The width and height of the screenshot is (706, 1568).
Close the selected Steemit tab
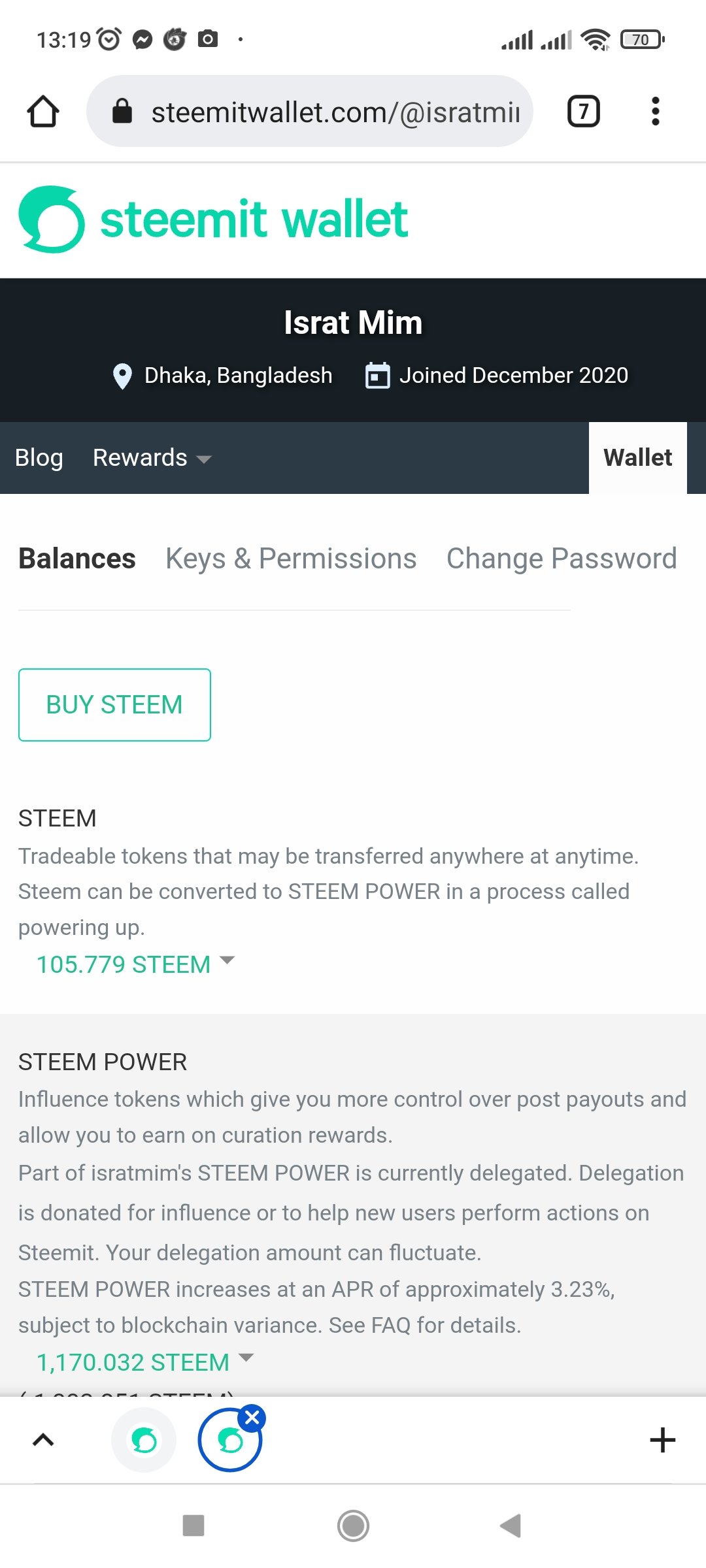252,1418
